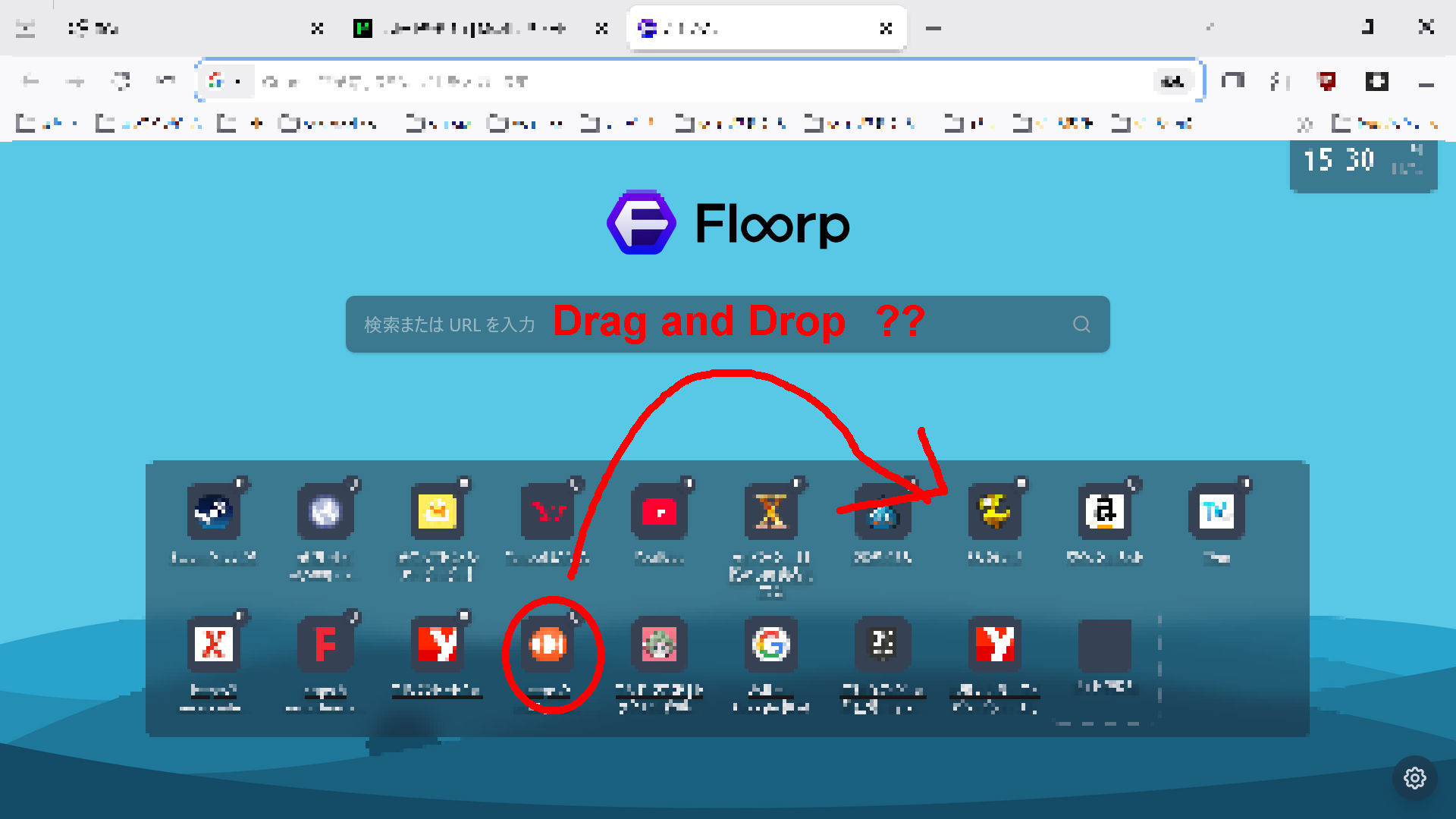Viewport: 1456px width, 819px height.
Task: Open new tab page settings gear
Action: (1414, 778)
